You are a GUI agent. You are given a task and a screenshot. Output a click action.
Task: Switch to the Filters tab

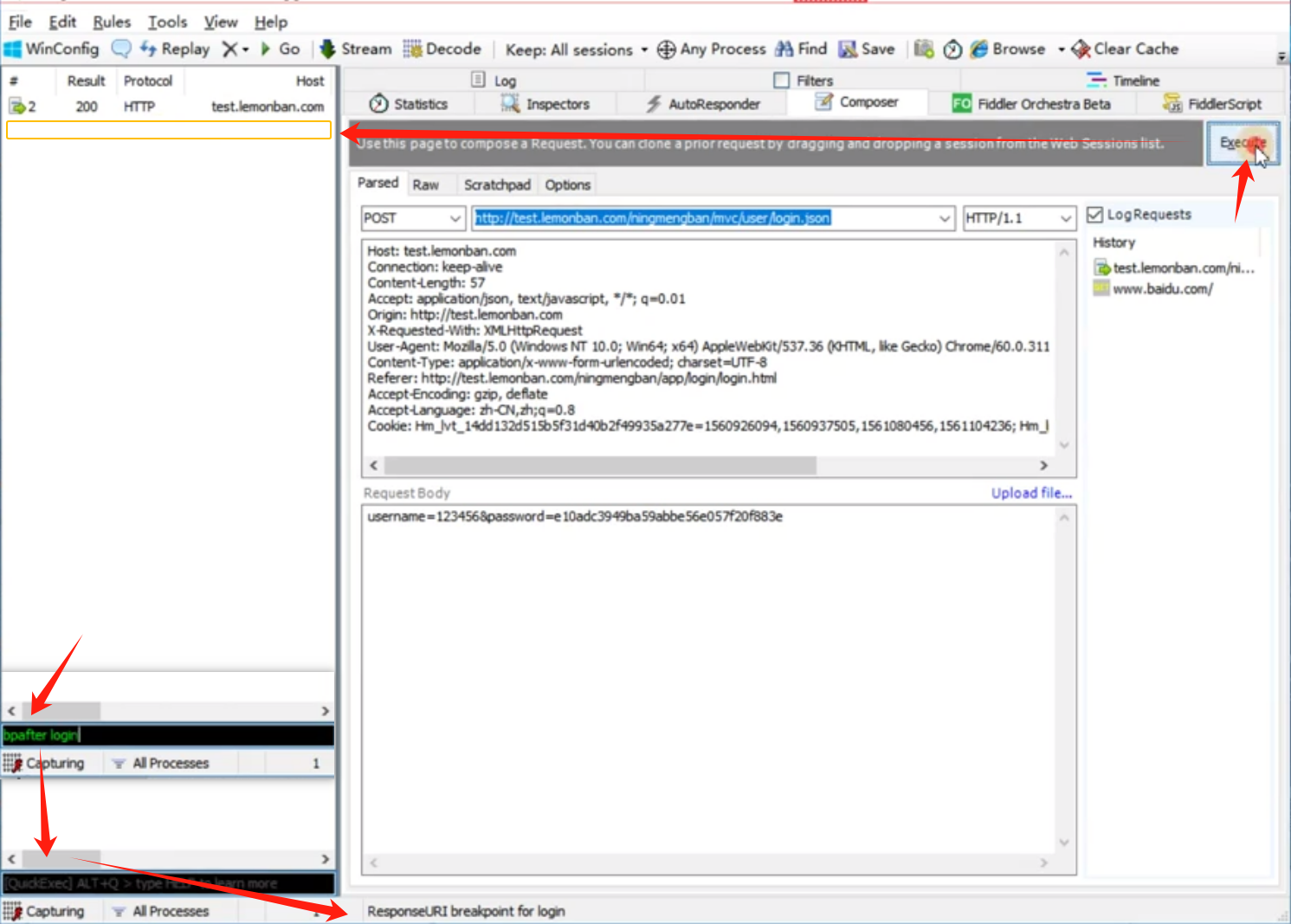coord(804,80)
